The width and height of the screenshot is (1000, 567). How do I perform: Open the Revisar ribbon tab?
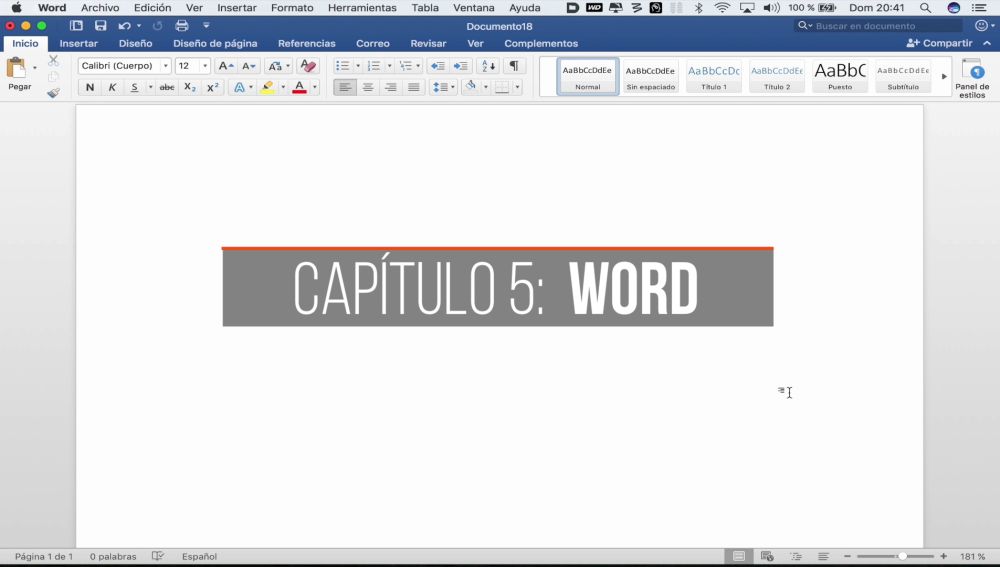point(428,43)
